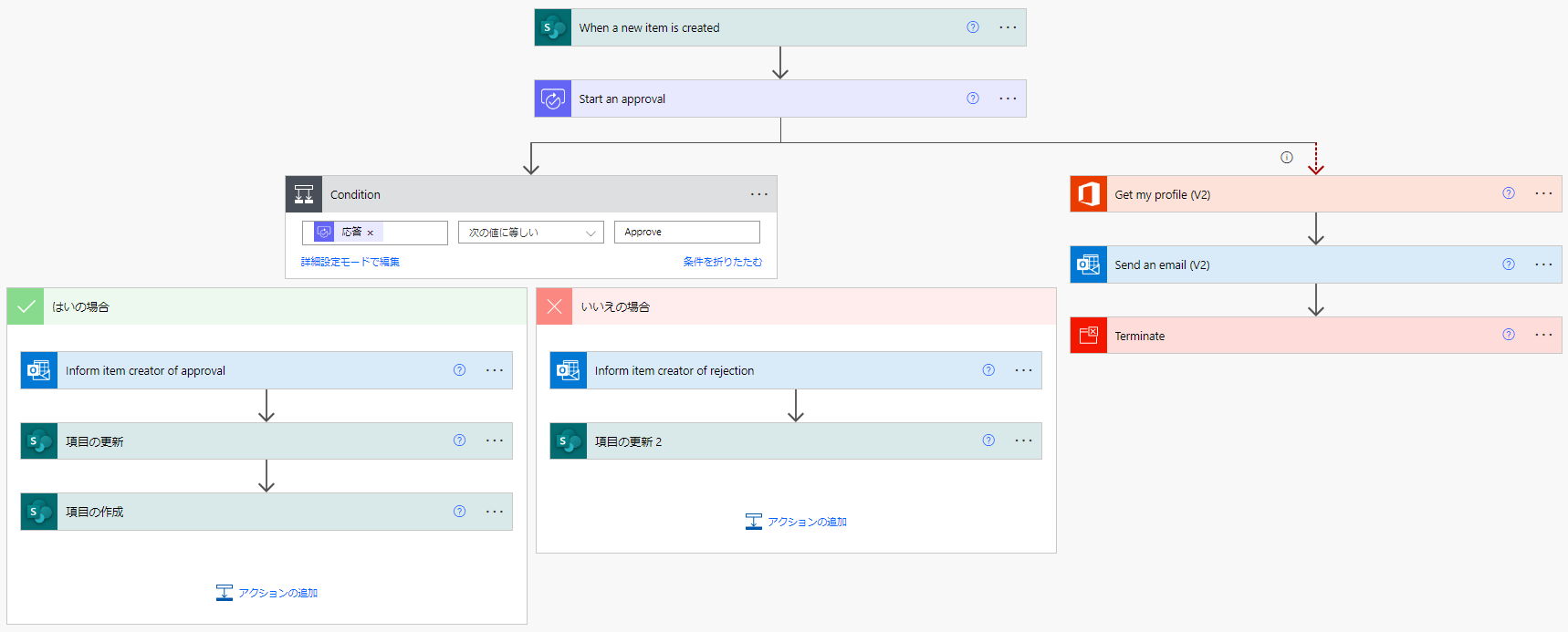This screenshot has width=1568, height=632.
Task: Click the green checkmark icon of はいの場合
Action: point(26,306)
